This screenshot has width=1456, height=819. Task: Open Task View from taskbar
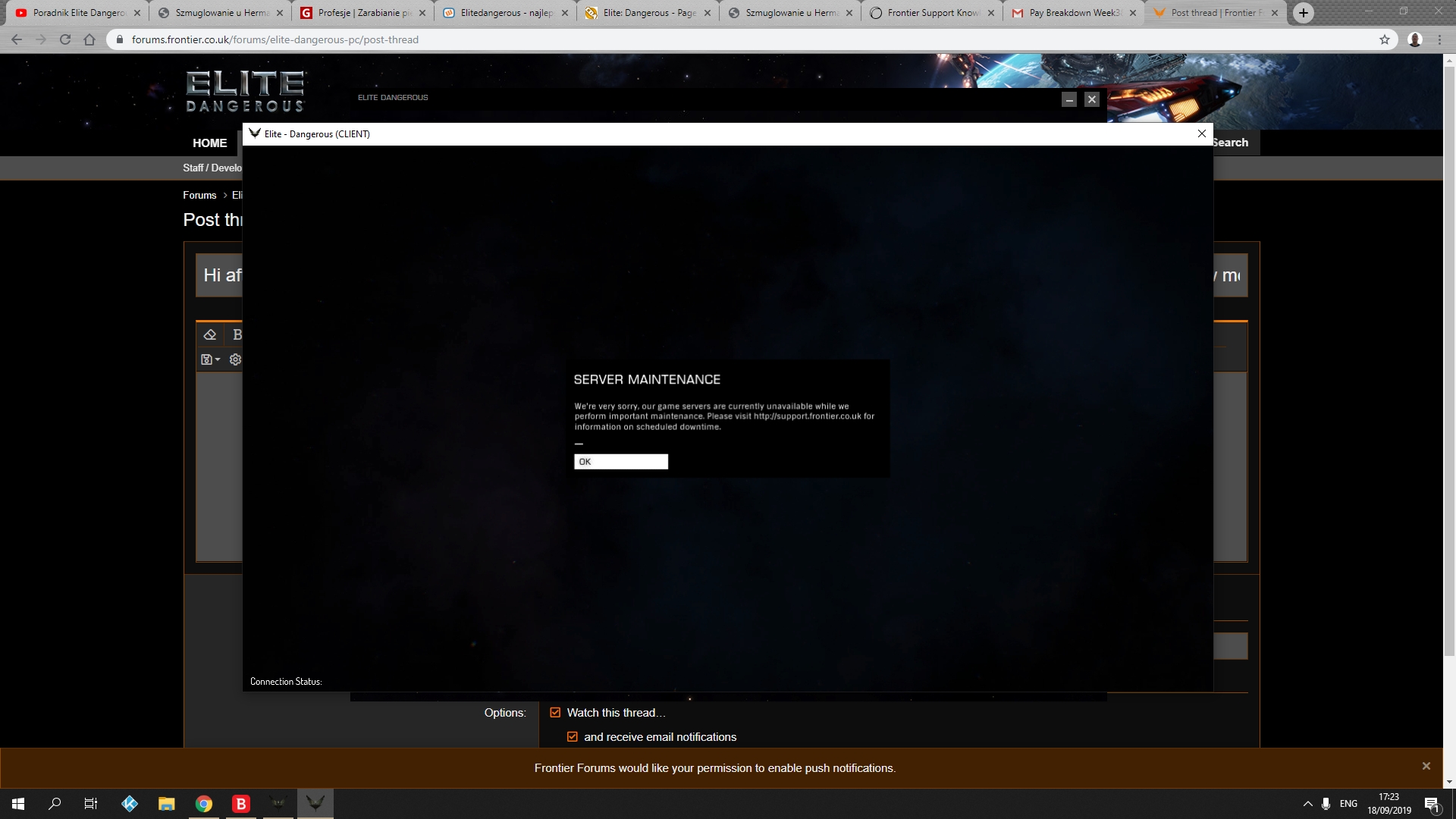pyautogui.click(x=91, y=804)
